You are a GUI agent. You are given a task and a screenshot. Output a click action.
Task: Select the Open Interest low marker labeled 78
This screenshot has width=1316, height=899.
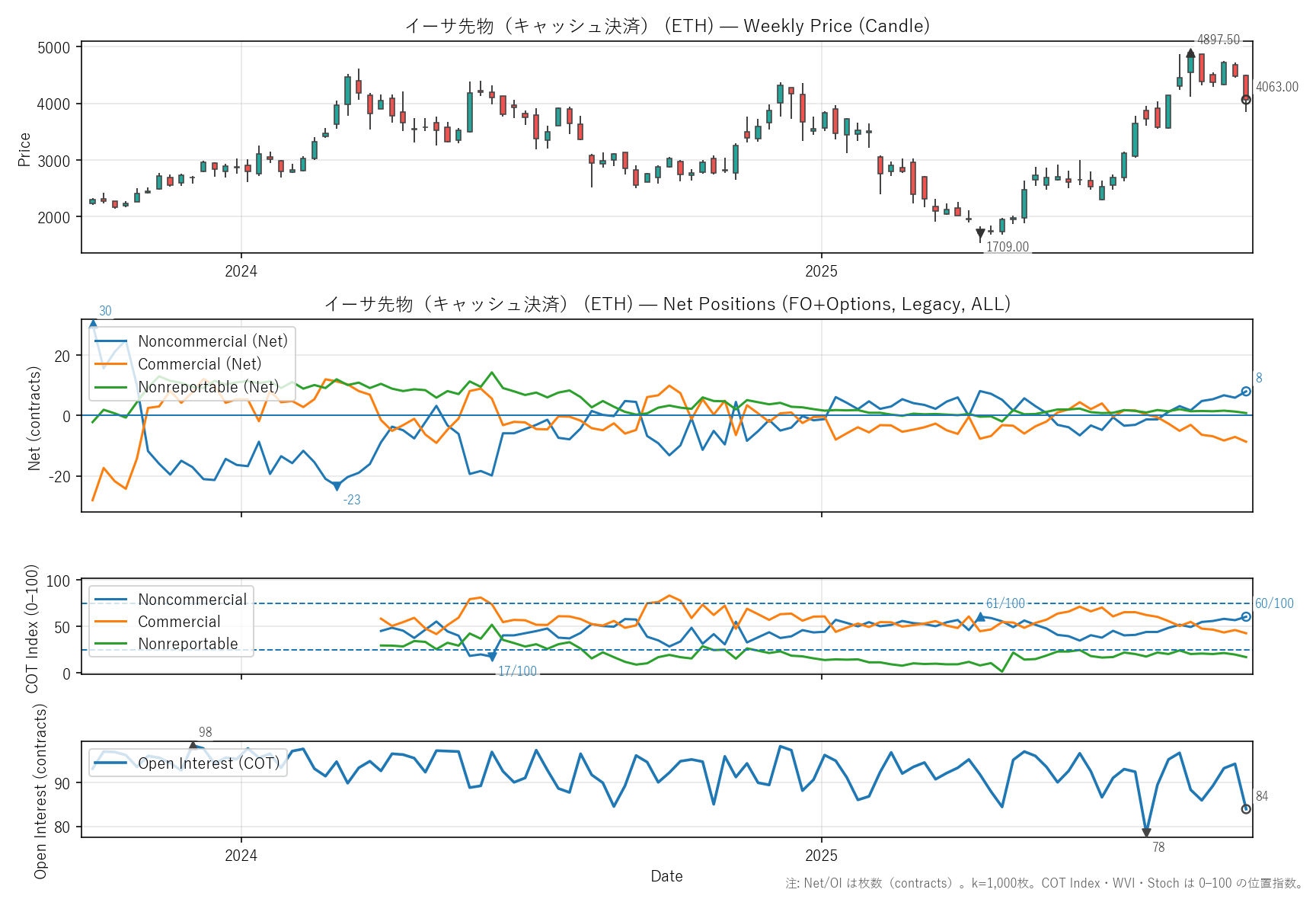(1146, 833)
